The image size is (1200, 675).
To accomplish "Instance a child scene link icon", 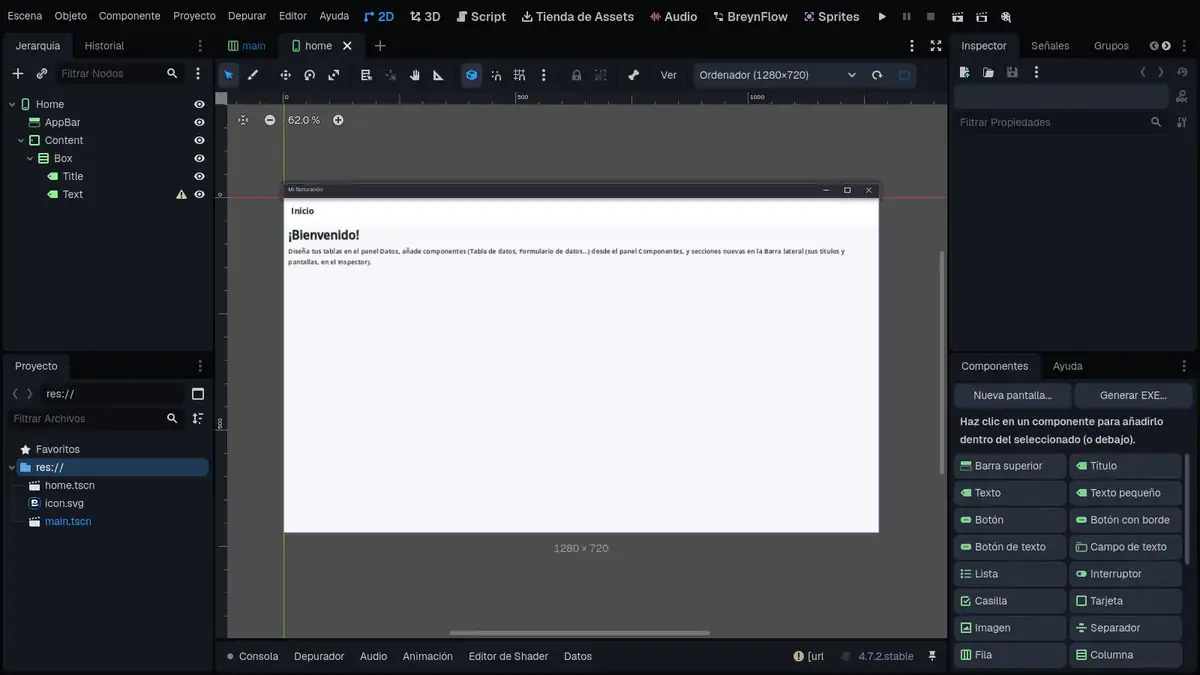I will [42, 74].
